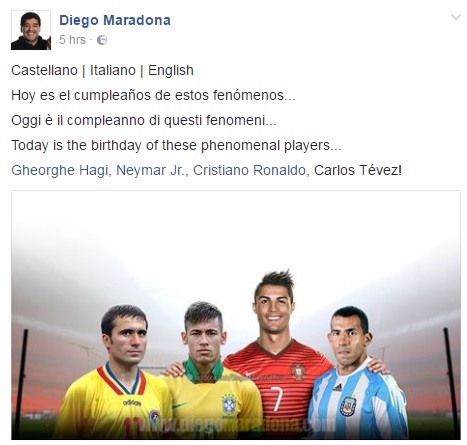Click the adidas logo on the yellow jersey
Screen dimensions: 467x445
point(132,403)
